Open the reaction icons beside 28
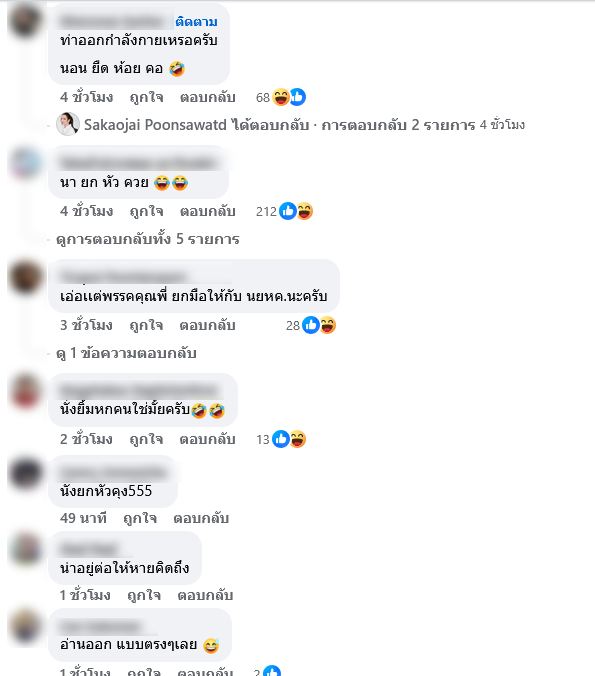The height and width of the screenshot is (676, 595). coord(319,325)
